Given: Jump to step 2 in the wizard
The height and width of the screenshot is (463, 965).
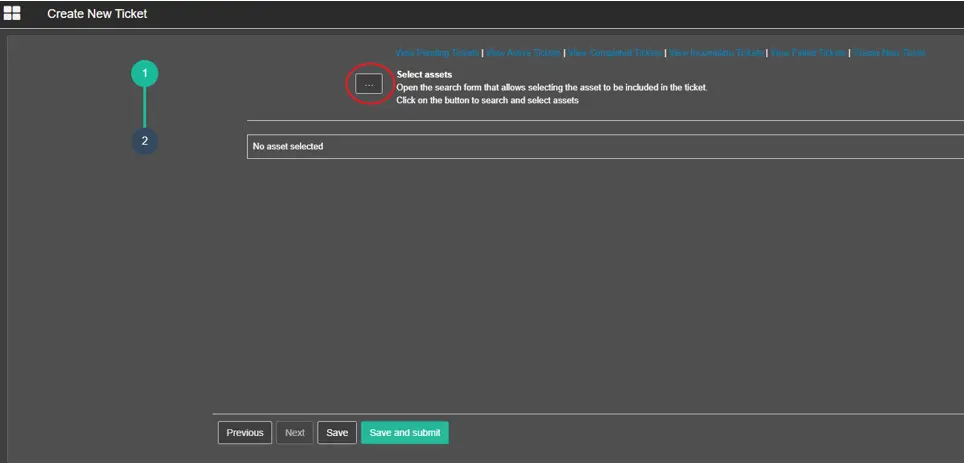Looking at the screenshot, I should click(x=144, y=141).
